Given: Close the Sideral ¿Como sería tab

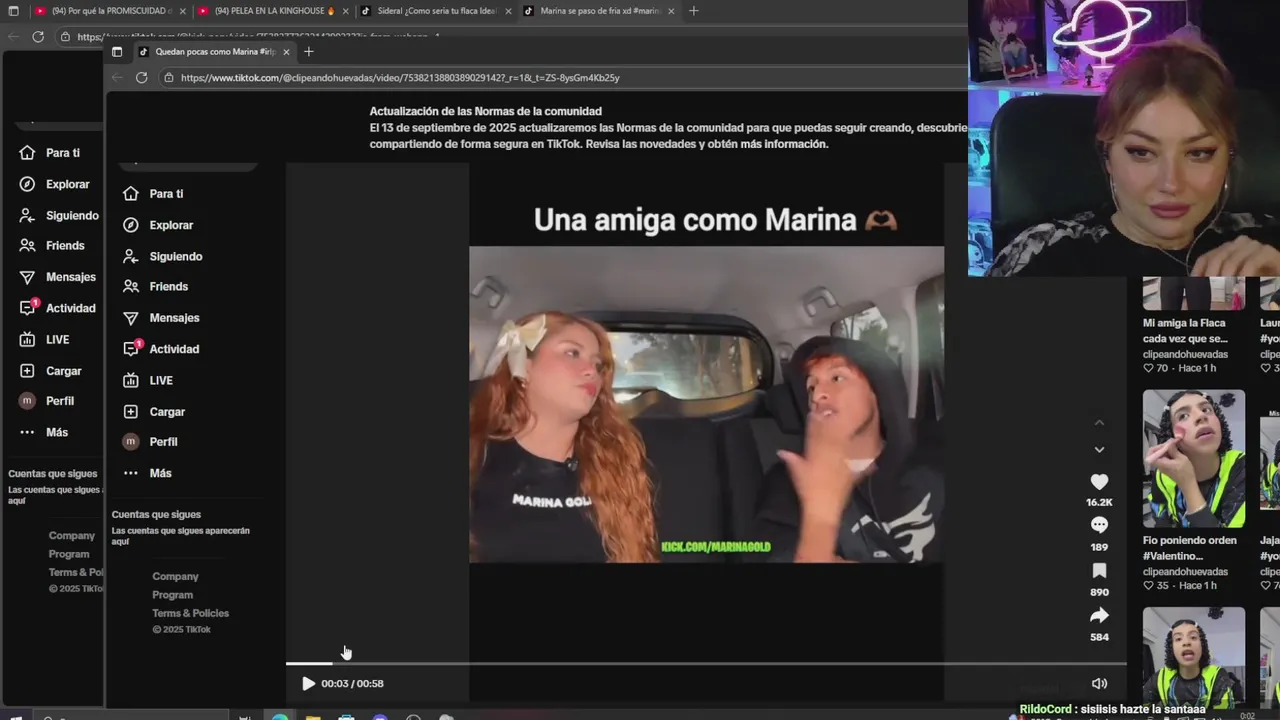Looking at the screenshot, I should coord(508,11).
